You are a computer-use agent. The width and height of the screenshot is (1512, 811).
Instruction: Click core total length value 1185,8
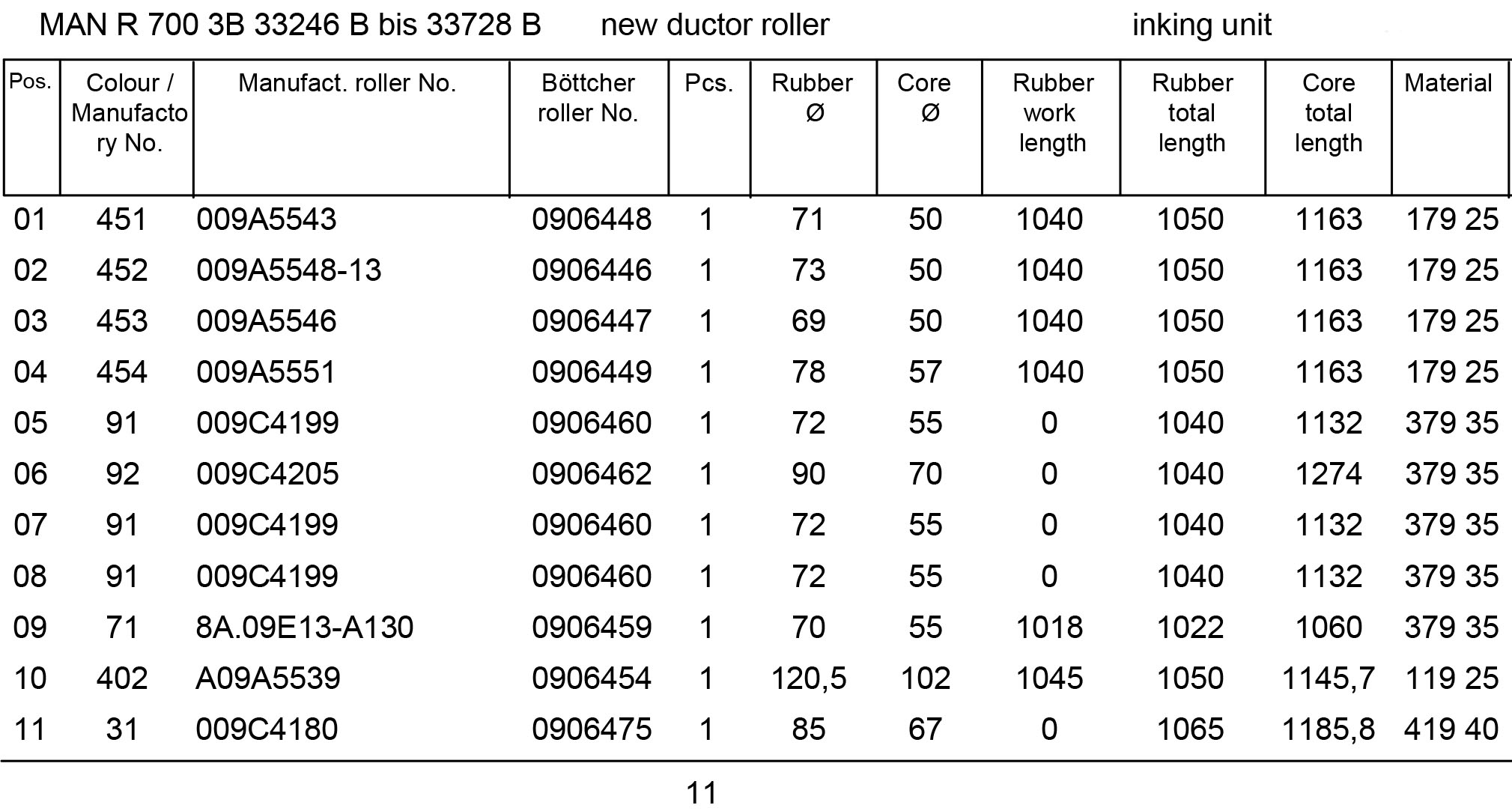pyautogui.click(x=1328, y=729)
